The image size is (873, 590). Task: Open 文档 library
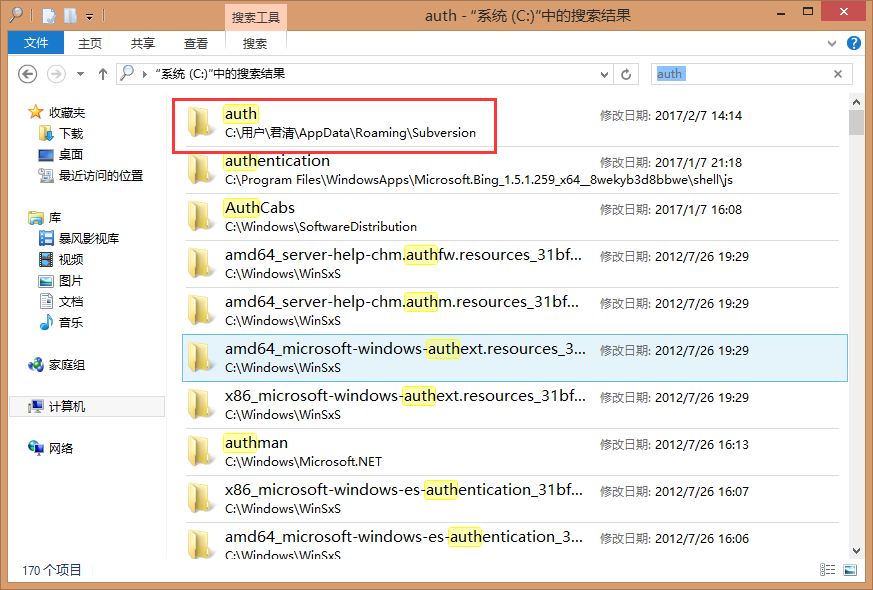coord(61,301)
